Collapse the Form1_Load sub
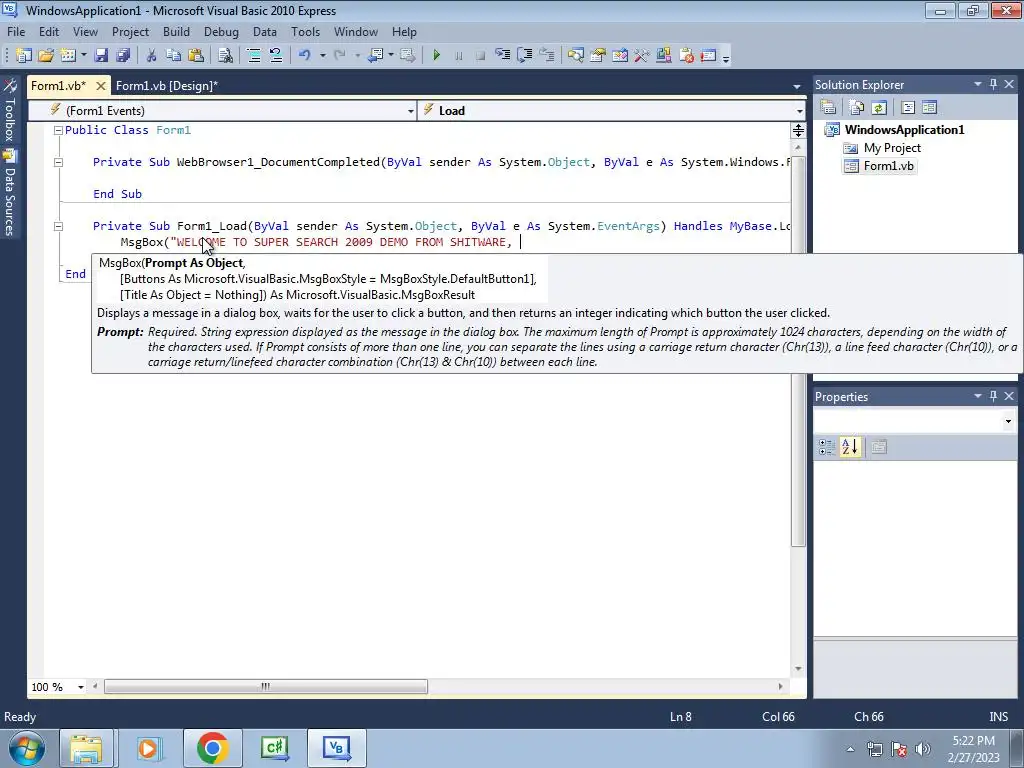The width and height of the screenshot is (1024, 768). (x=58, y=226)
